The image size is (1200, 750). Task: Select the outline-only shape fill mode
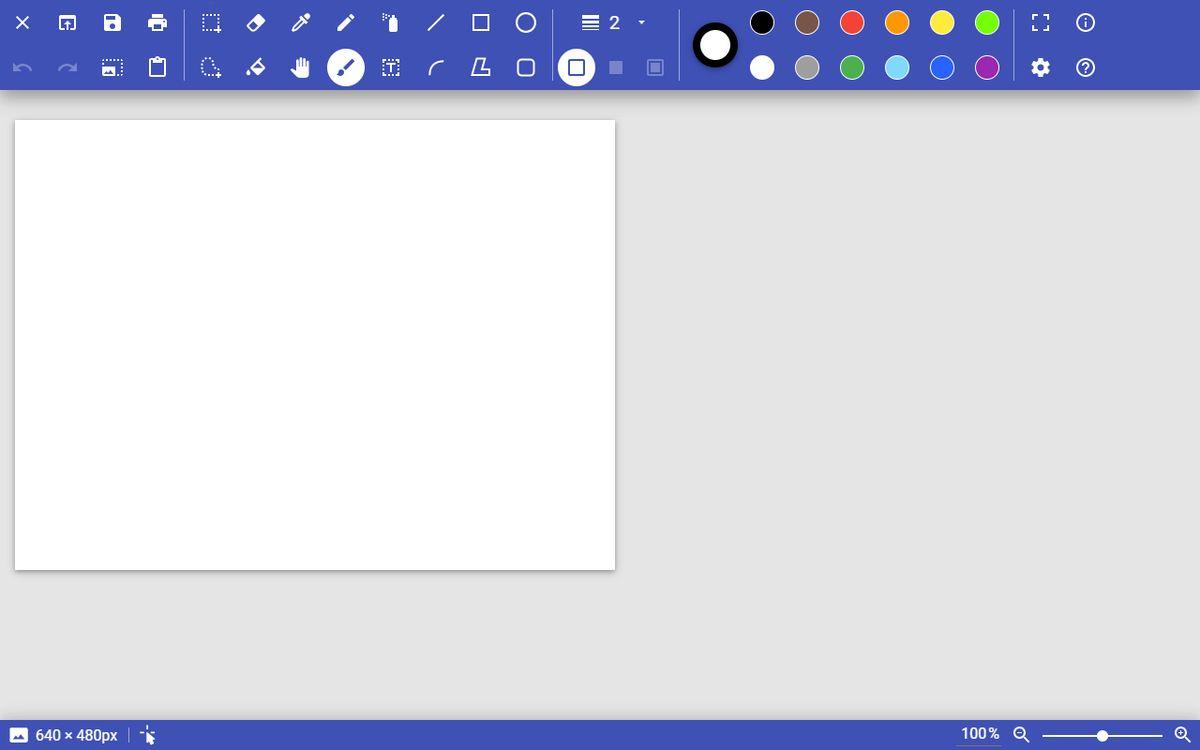click(576, 68)
